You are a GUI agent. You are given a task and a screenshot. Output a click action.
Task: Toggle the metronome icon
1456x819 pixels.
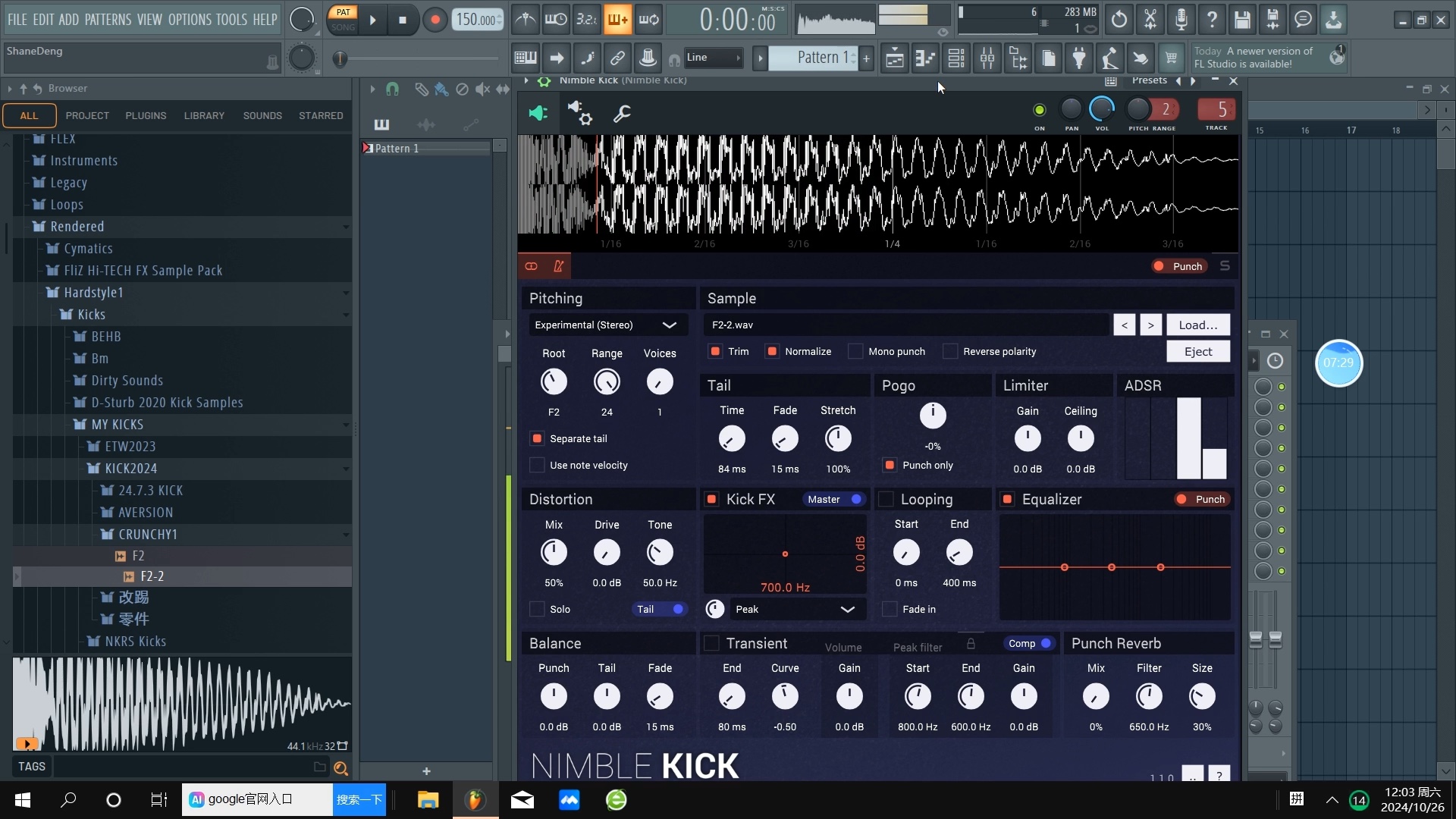(x=525, y=20)
